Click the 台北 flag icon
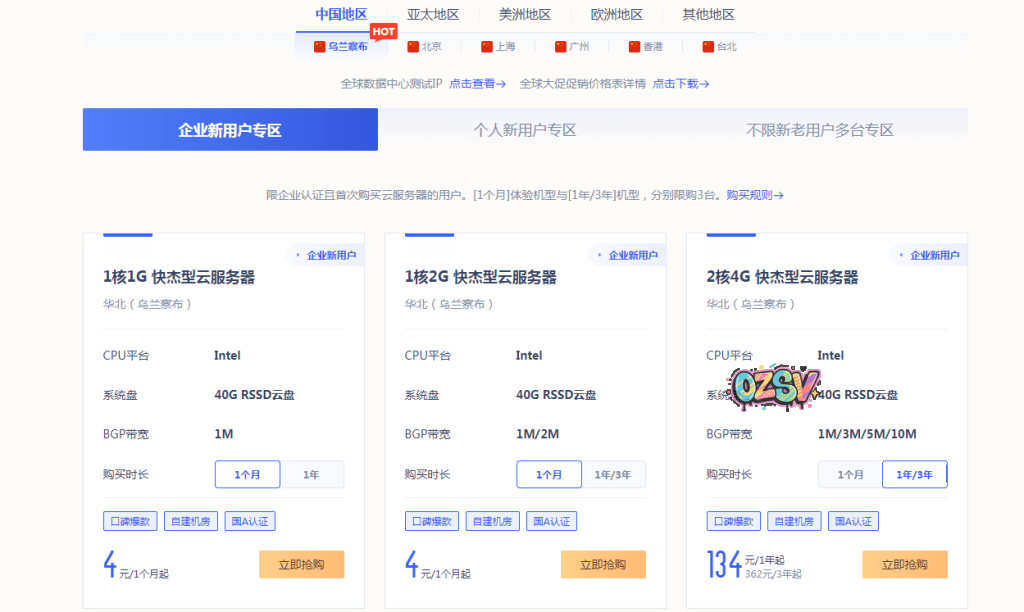Screen dimensions: 1024x612 [708, 47]
